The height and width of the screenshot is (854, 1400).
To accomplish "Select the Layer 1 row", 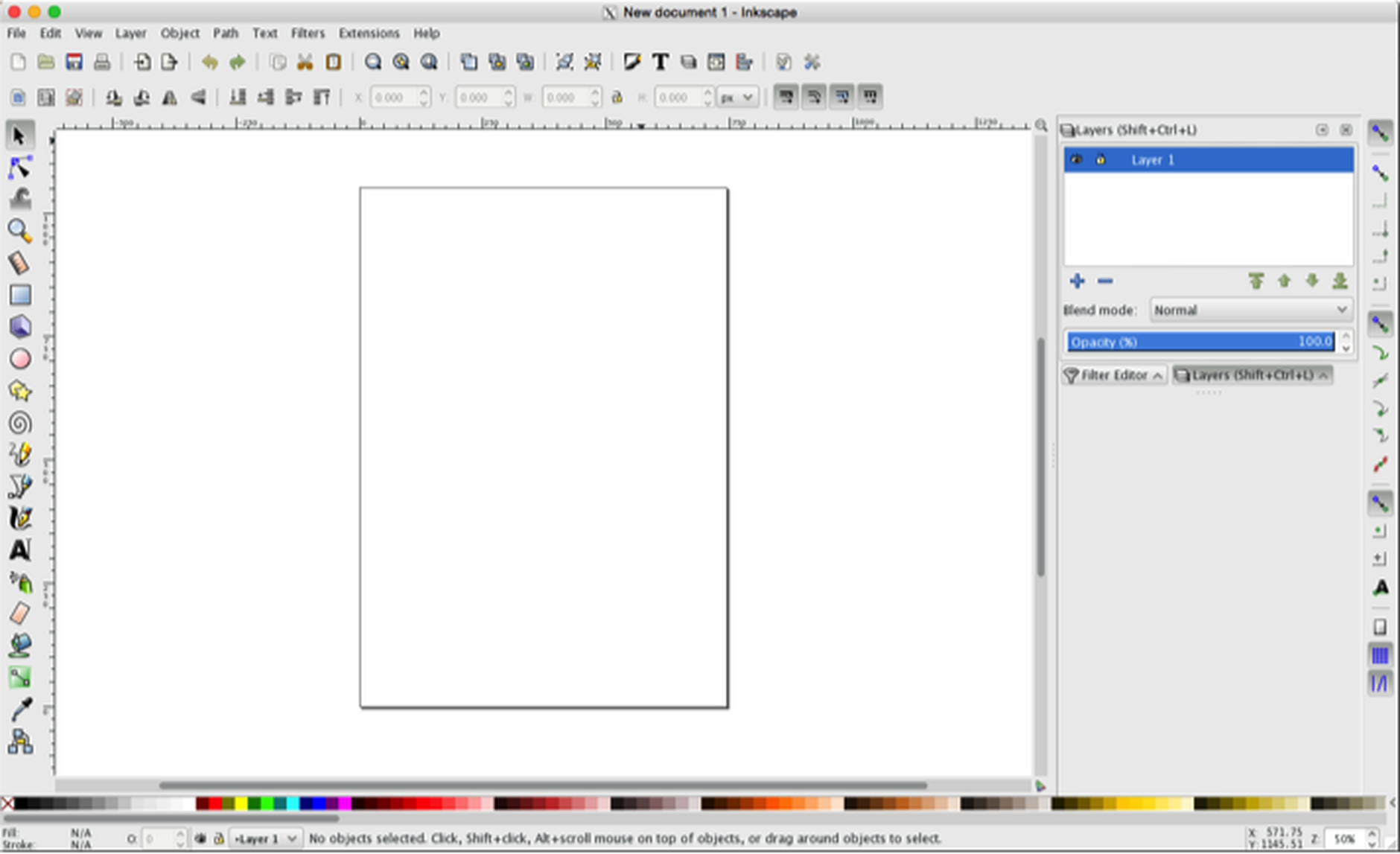I will (x=1209, y=159).
